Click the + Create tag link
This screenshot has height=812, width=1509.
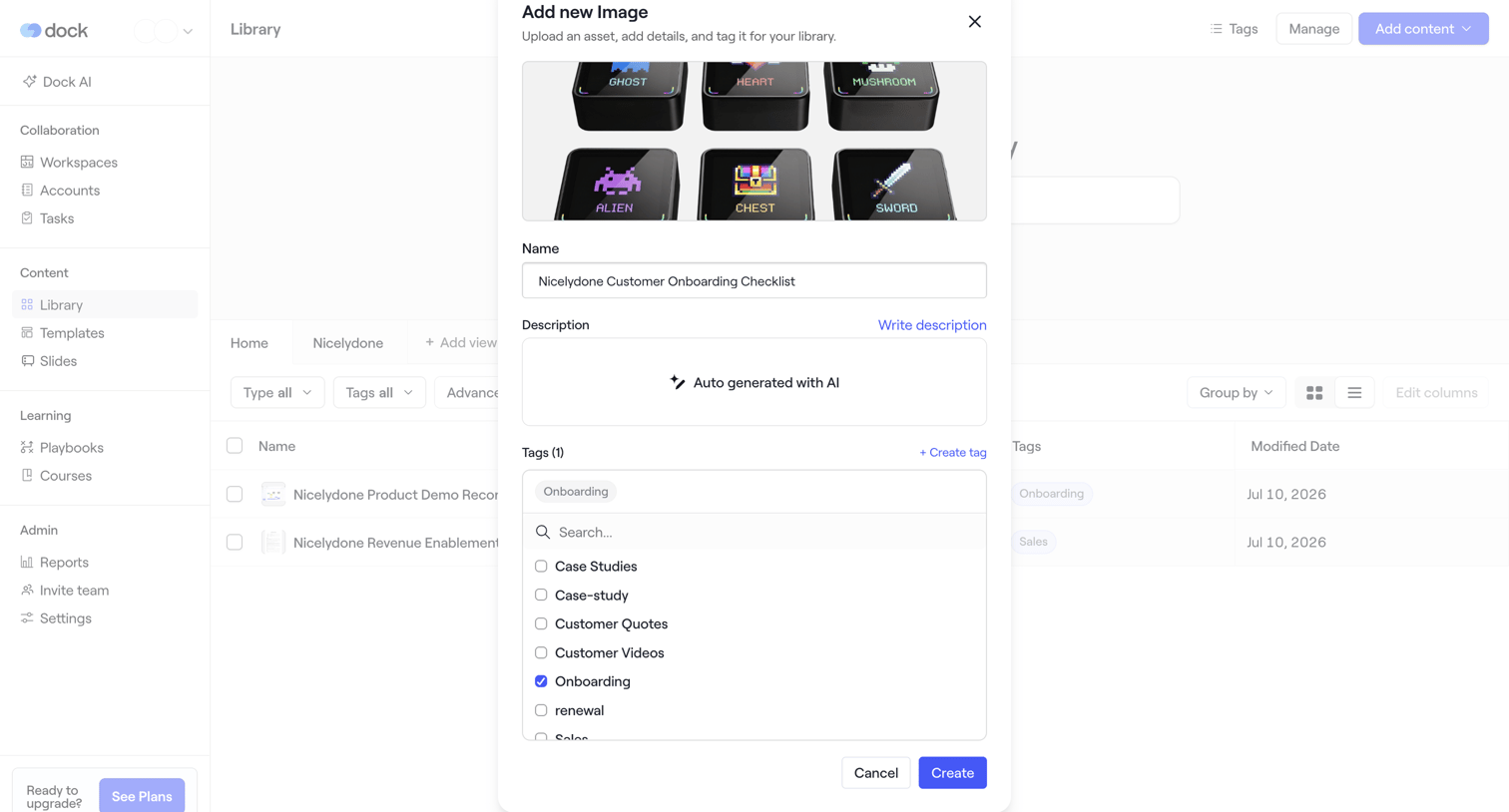point(953,453)
